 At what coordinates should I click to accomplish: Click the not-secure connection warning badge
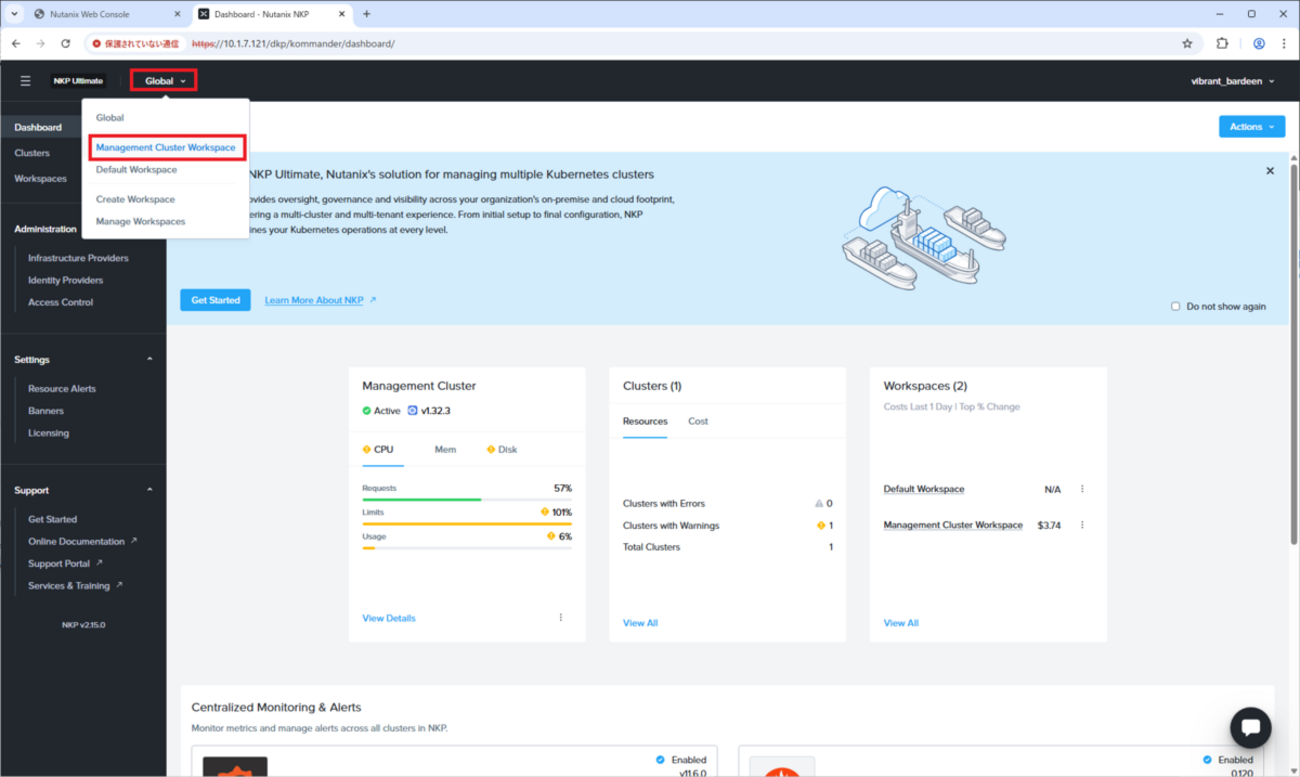point(136,44)
